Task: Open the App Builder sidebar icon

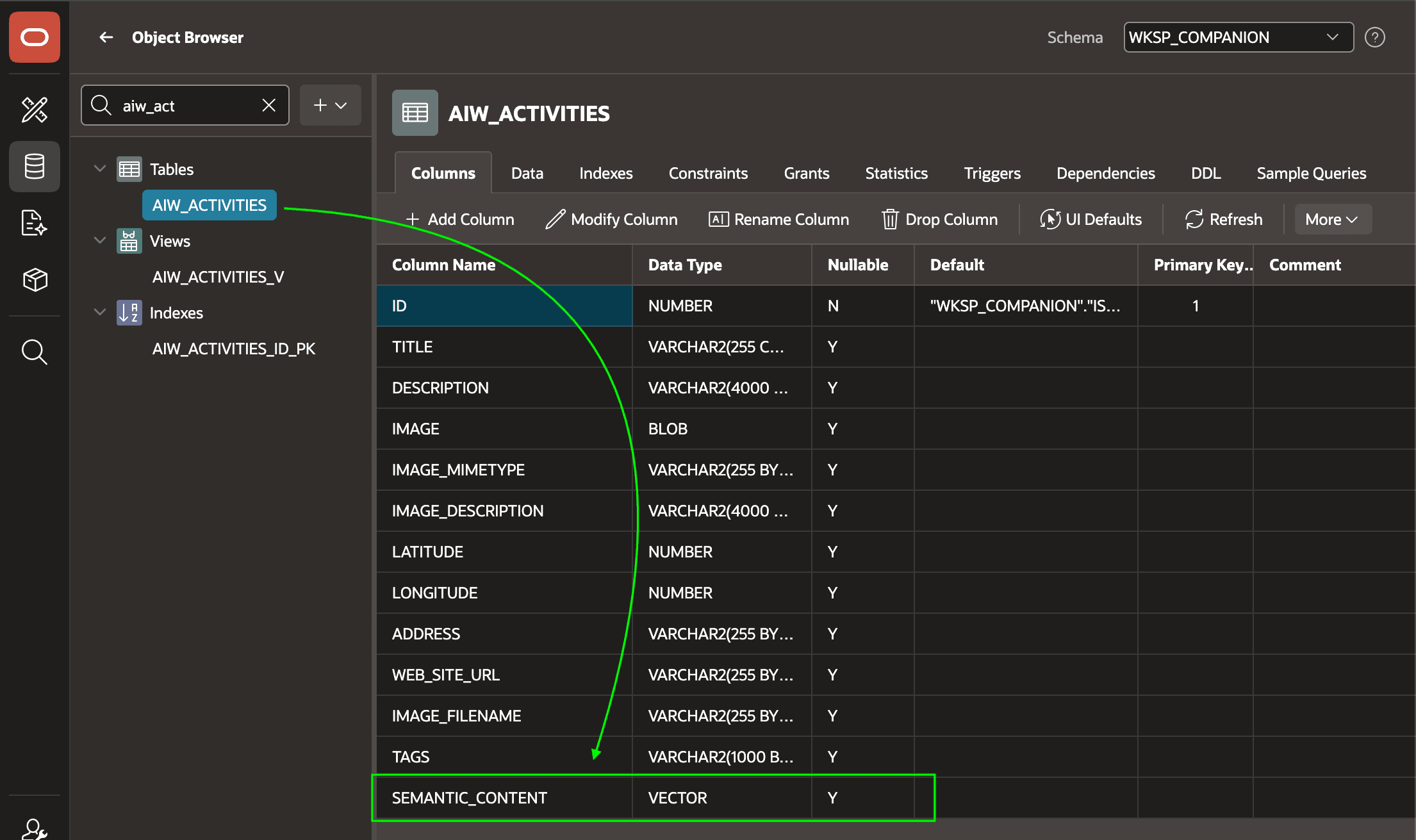Action: [35, 110]
